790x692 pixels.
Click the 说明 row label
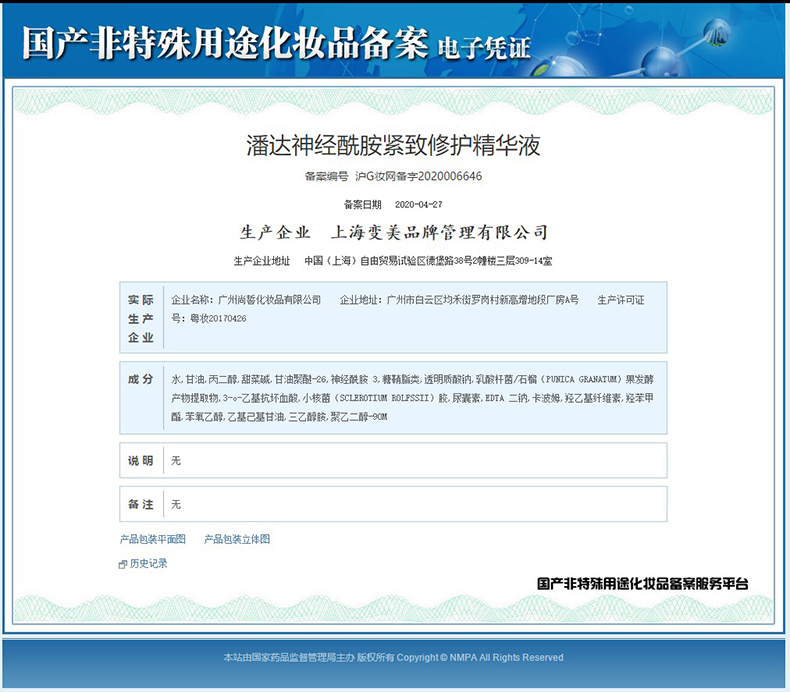coord(141,461)
